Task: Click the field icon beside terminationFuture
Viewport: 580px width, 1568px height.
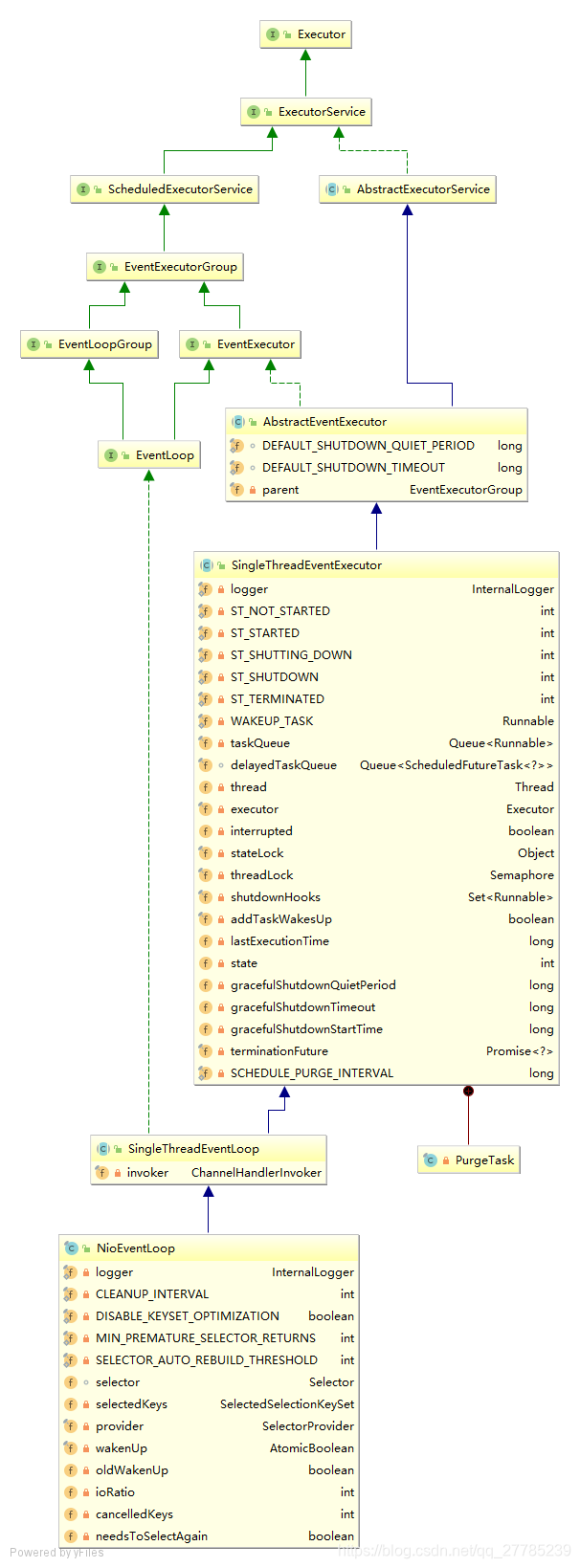Action: coord(205,1051)
